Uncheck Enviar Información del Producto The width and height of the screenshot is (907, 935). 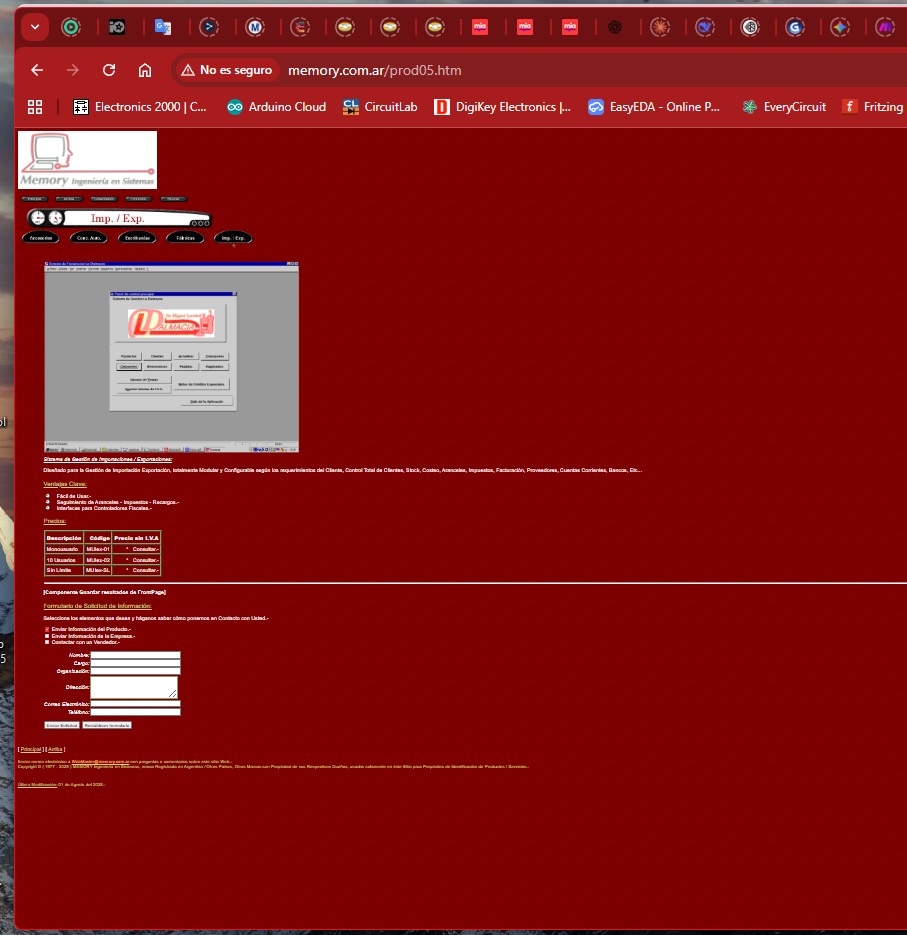pyautogui.click(x=47, y=629)
